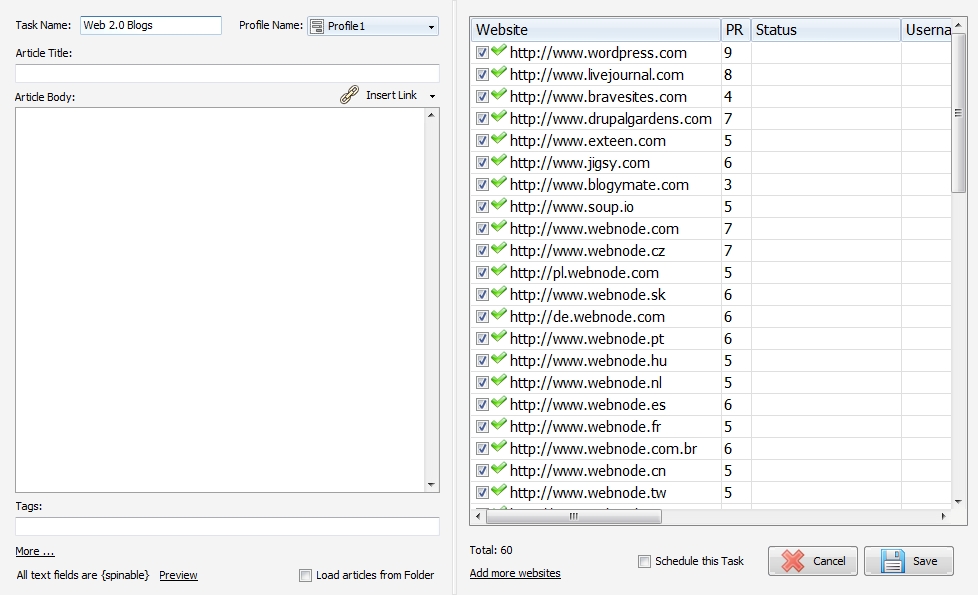Image resolution: width=978 pixels, height=595 pixels.
Task: Select the http://www.webnode.tw row text
Action: coord(588,493)
